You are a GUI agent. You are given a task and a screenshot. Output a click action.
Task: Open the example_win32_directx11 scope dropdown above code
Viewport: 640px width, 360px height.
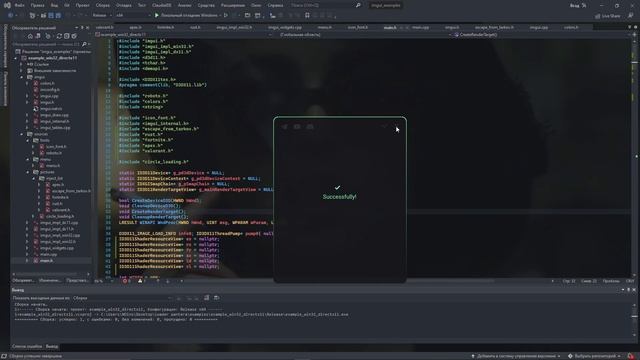[184, 35]
